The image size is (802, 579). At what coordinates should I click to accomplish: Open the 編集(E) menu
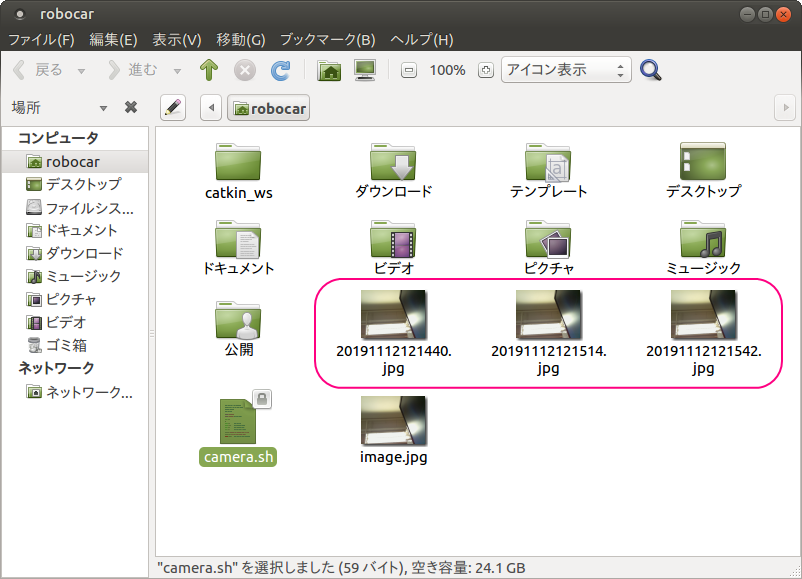114,39
